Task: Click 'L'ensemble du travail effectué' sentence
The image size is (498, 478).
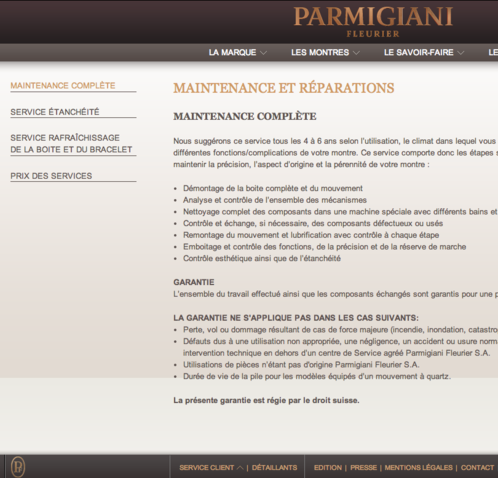Action: 335,294
